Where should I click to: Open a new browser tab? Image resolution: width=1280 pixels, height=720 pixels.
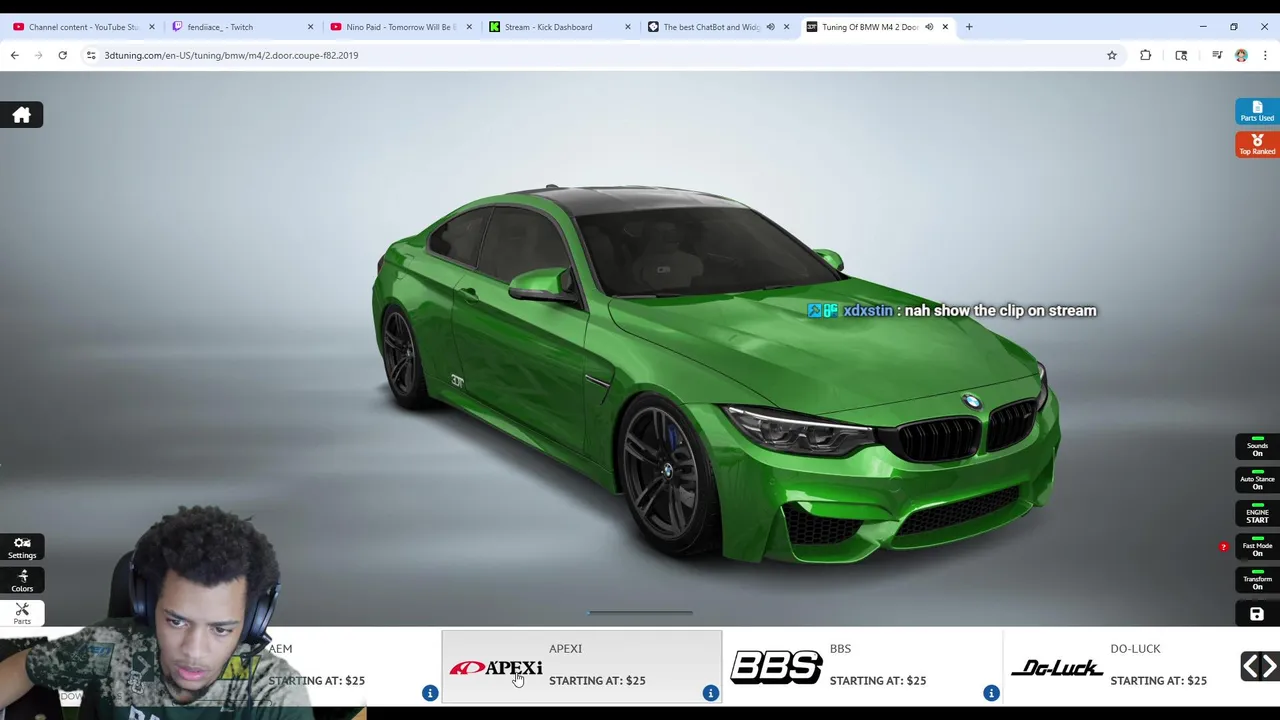click(968, 27)
